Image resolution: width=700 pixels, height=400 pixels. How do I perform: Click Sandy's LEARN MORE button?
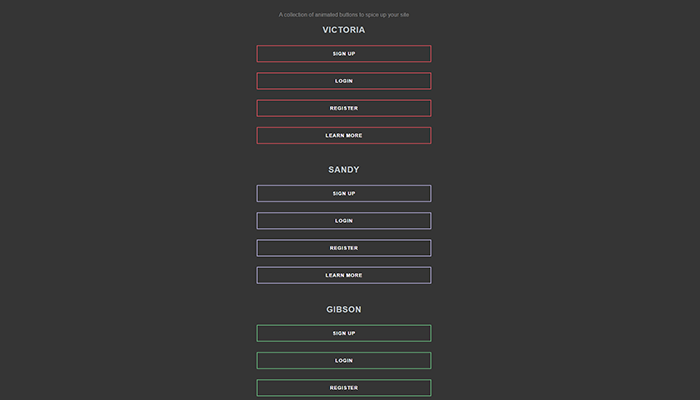click(x=344, y=275)
